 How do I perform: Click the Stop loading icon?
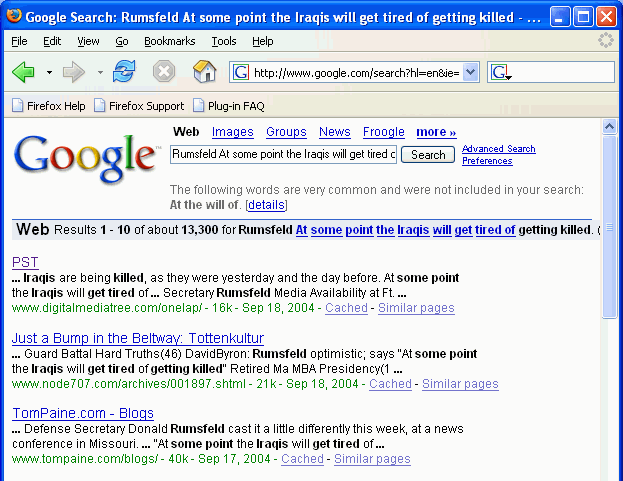tap(164, 72)
